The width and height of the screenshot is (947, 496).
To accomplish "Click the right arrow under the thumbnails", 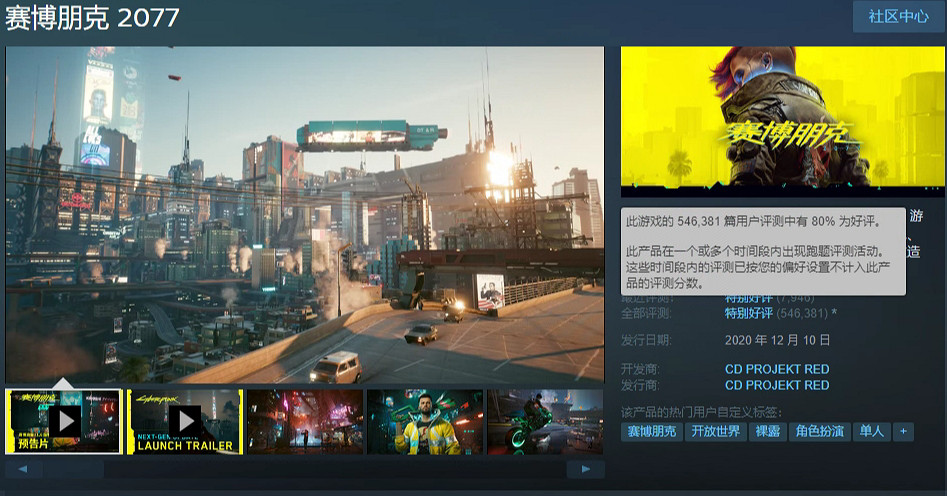I will 585,468.
